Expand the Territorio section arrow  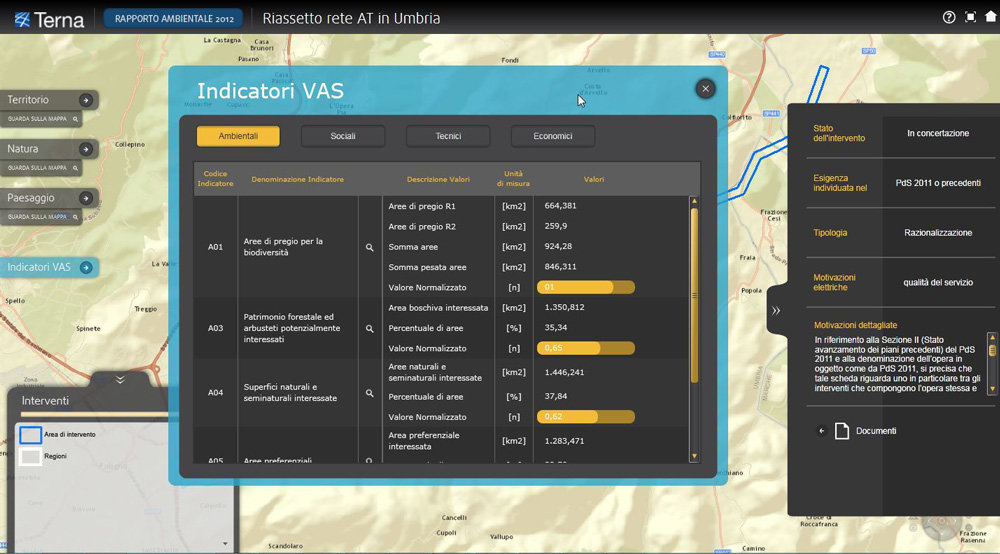tap(86, 100)
